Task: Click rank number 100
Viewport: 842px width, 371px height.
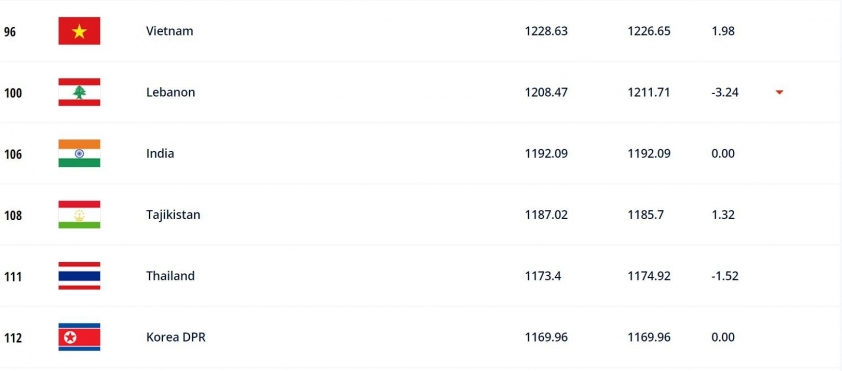Action: (13, 93)
